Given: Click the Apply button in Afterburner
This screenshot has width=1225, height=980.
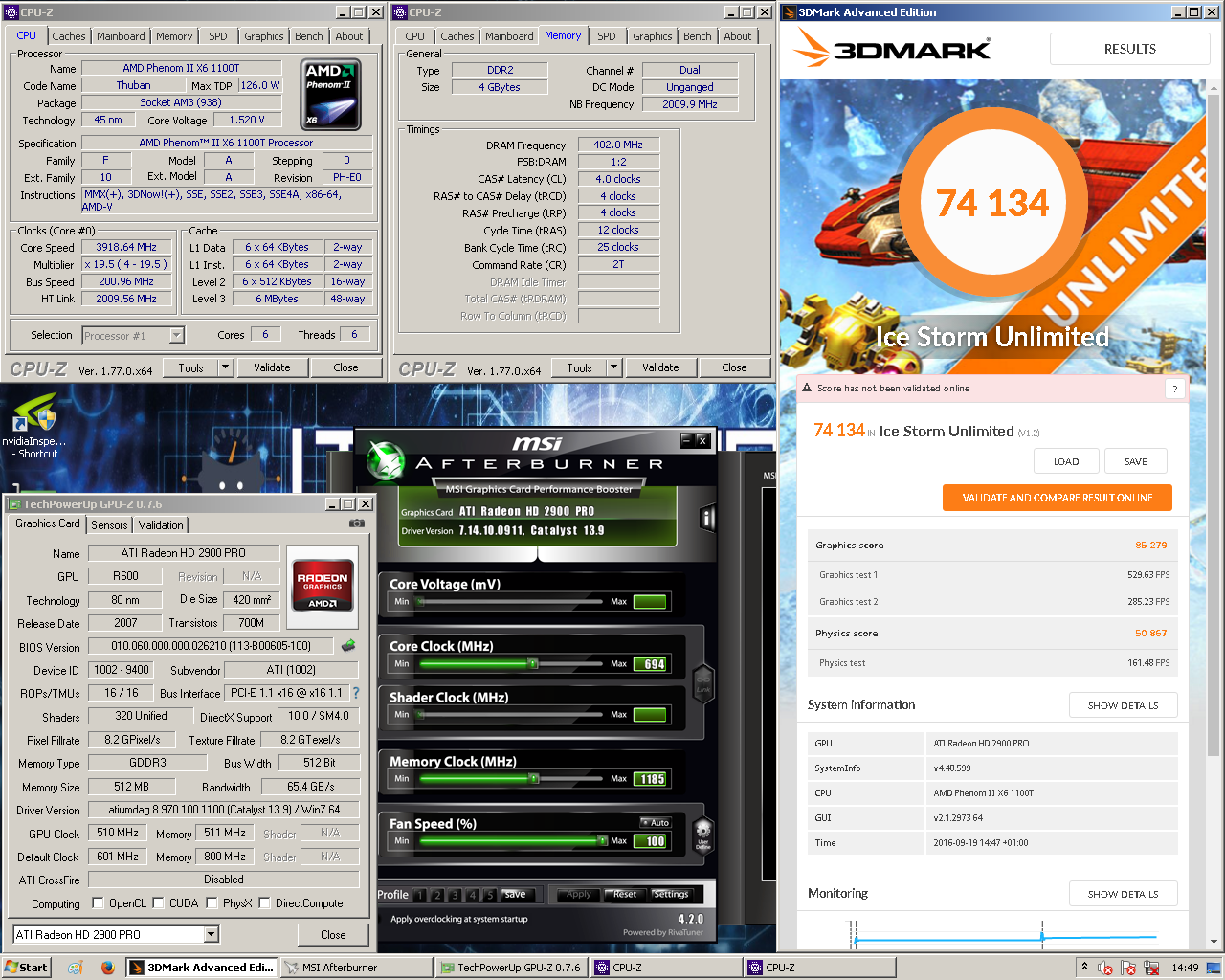Looking at the screenshot, I should [579, 894].
